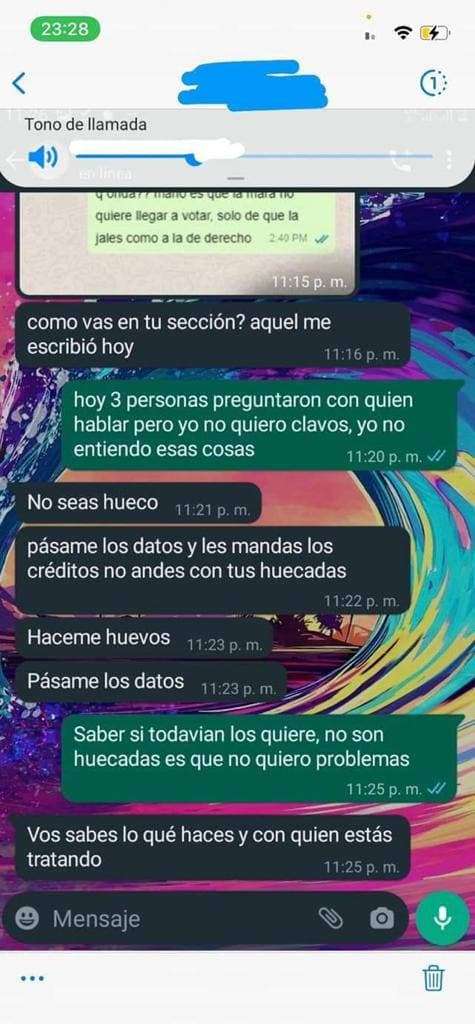Viewport: 475px width, 1024px height.
Task: Open the three-dot options at bottom left
Action: 32,978
